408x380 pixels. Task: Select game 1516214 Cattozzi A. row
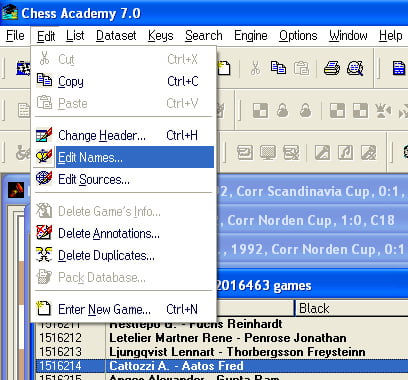(x=222, y=366)
